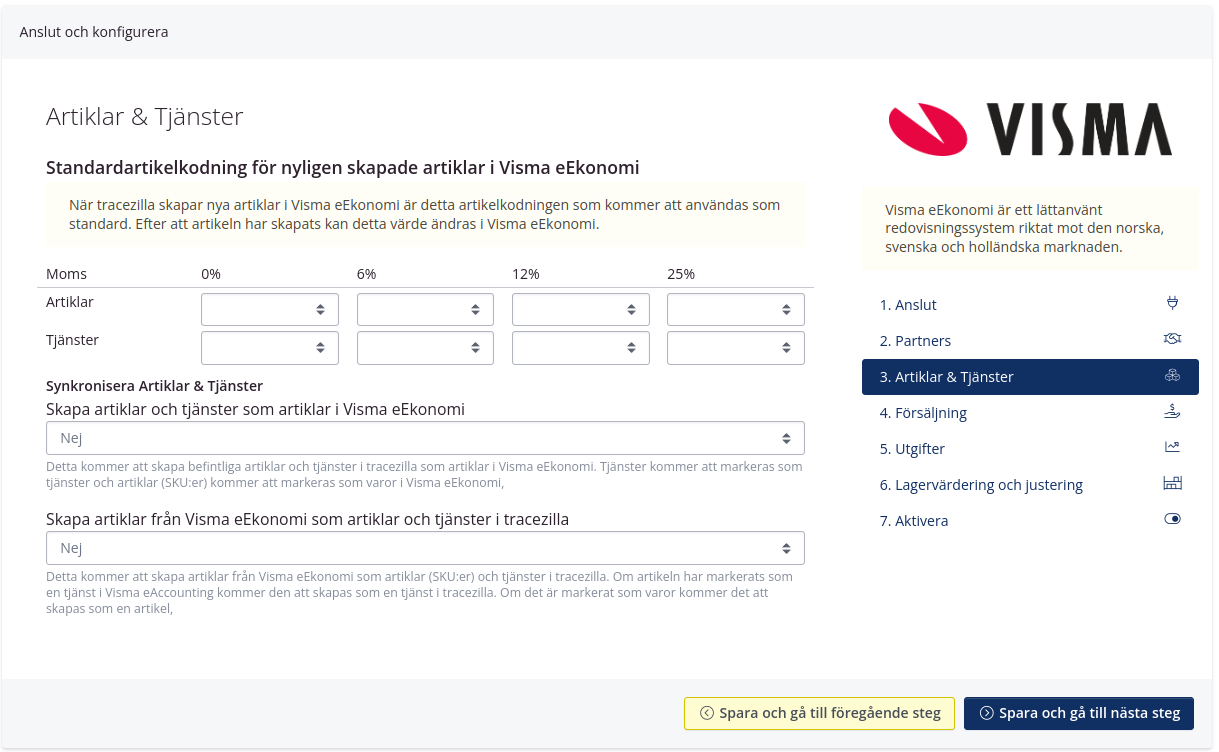
Task: Click Spara och gå till föregående steg
Action: tap(819, 713)
